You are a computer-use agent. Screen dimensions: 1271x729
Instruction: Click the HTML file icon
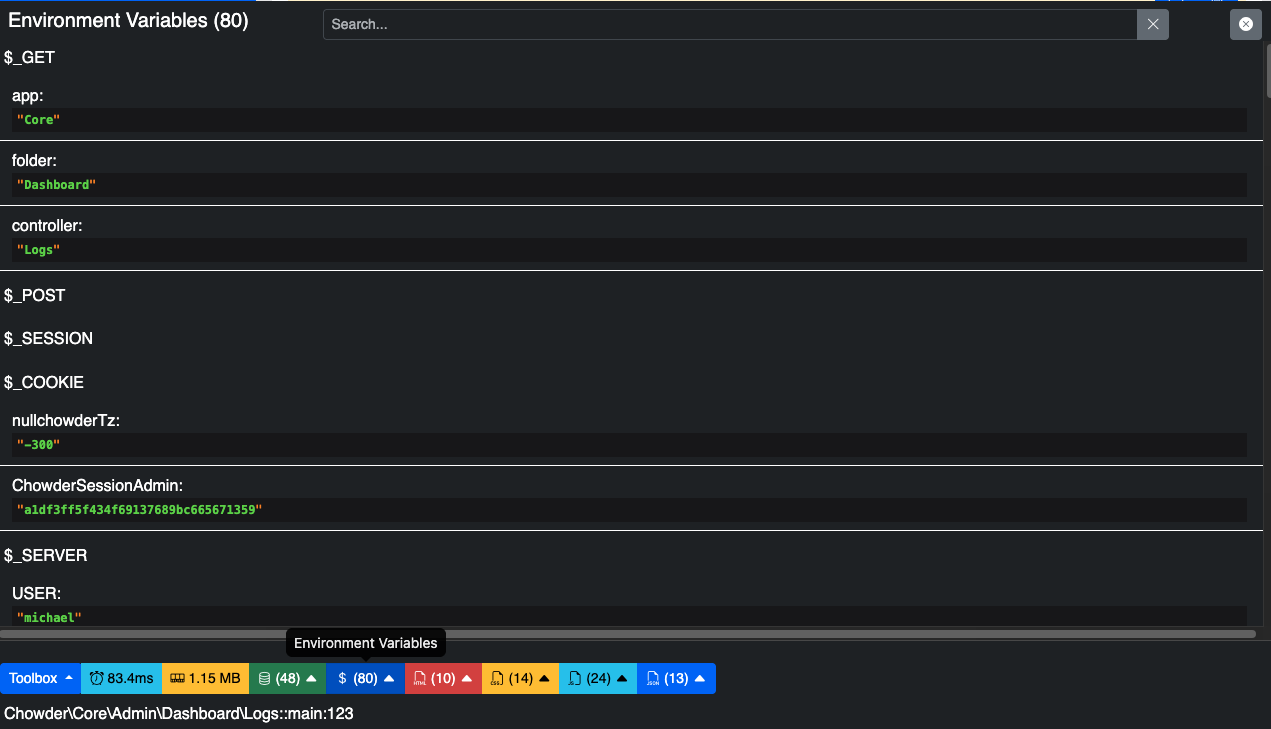coord(420,678)
